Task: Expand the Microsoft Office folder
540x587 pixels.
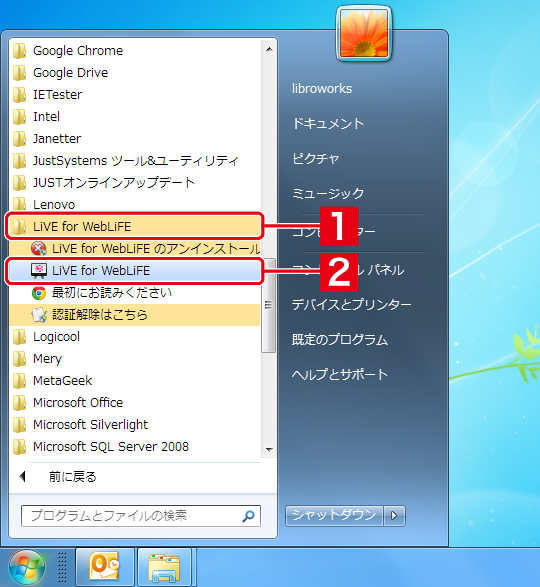Action: pos(135,403)
